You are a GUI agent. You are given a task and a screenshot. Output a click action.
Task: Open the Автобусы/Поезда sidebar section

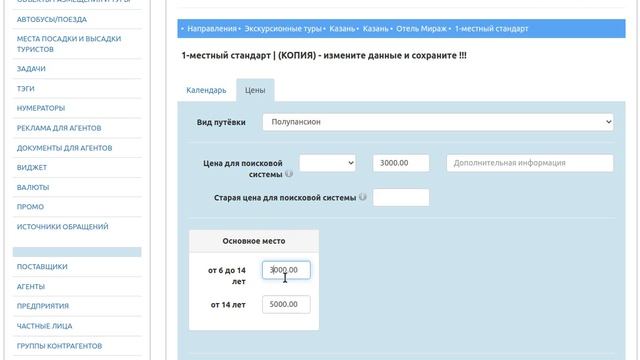coord(51,19)
